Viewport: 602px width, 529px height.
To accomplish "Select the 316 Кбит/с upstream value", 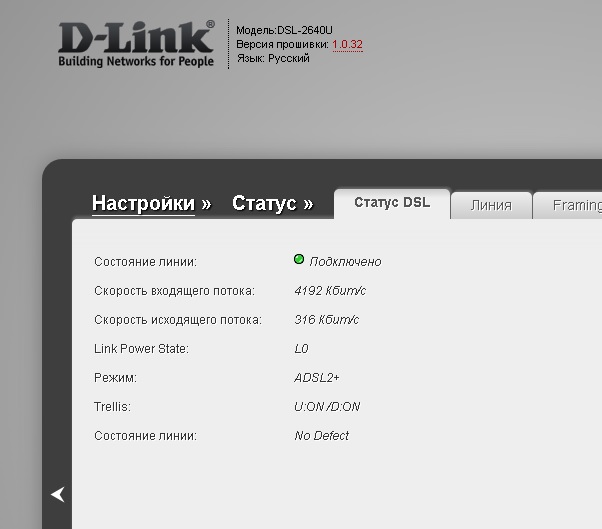I will (326, 320).
